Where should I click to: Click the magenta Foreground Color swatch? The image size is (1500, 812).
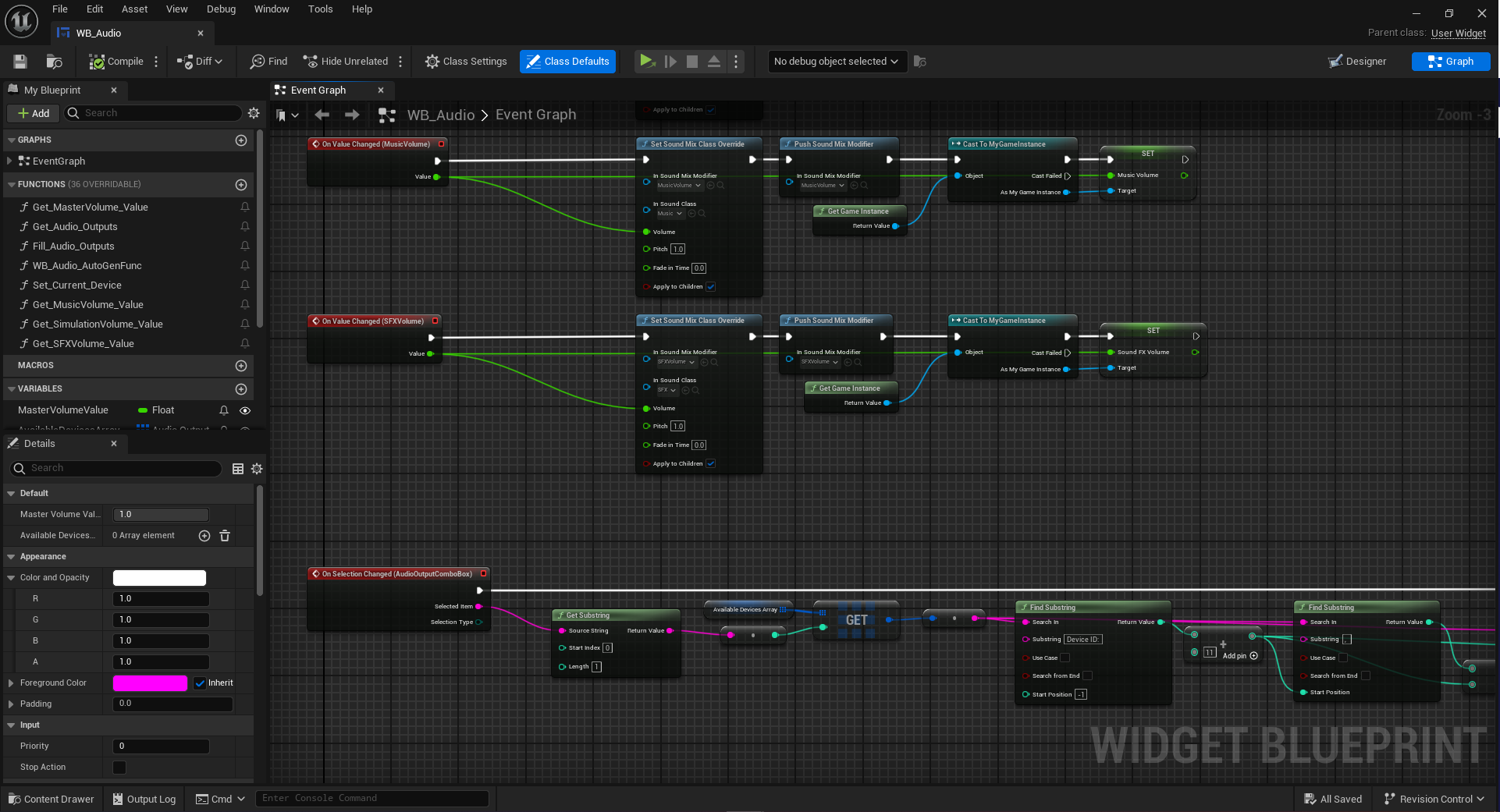[x=150, y=683]
